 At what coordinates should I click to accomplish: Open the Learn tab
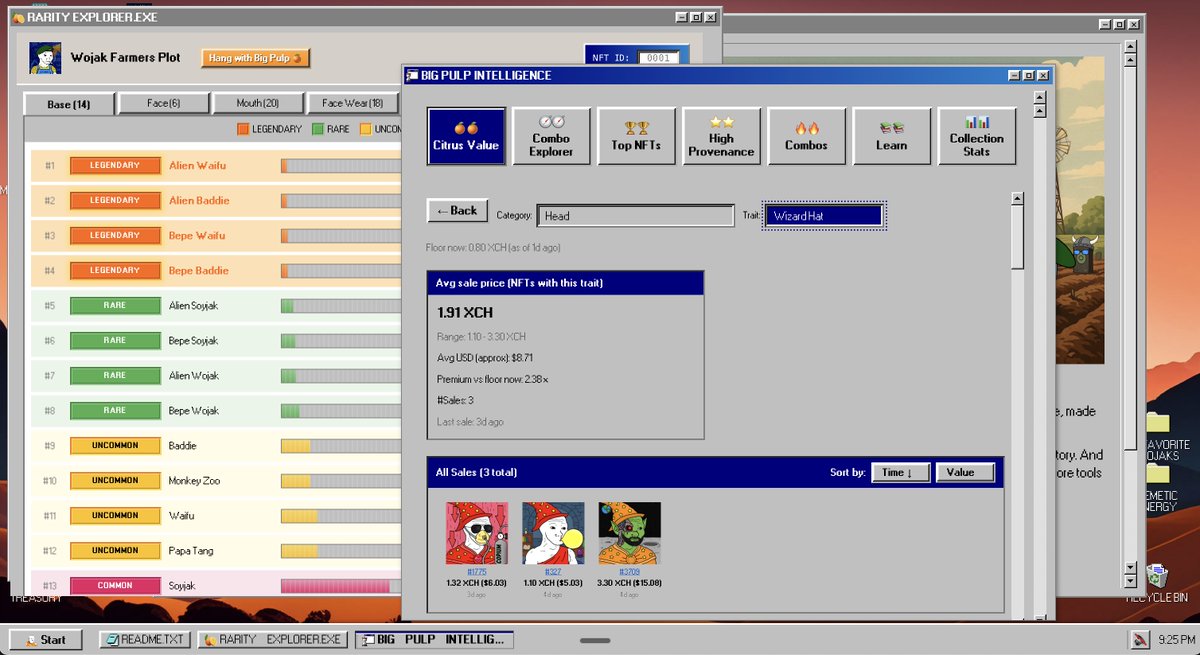[x=891, y=136]
